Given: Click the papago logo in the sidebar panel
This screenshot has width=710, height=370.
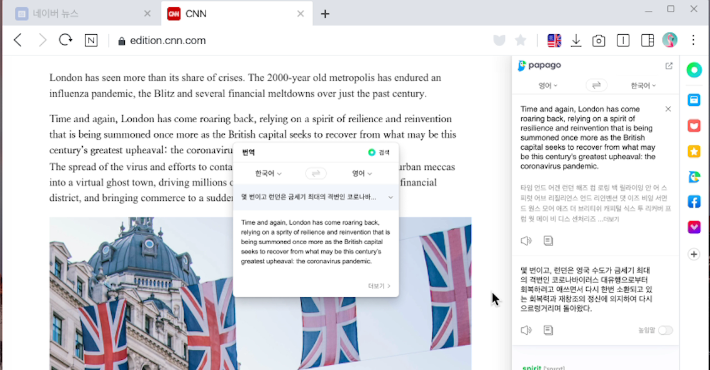Looking at the screenshot, I should click(x=539, y=65).
